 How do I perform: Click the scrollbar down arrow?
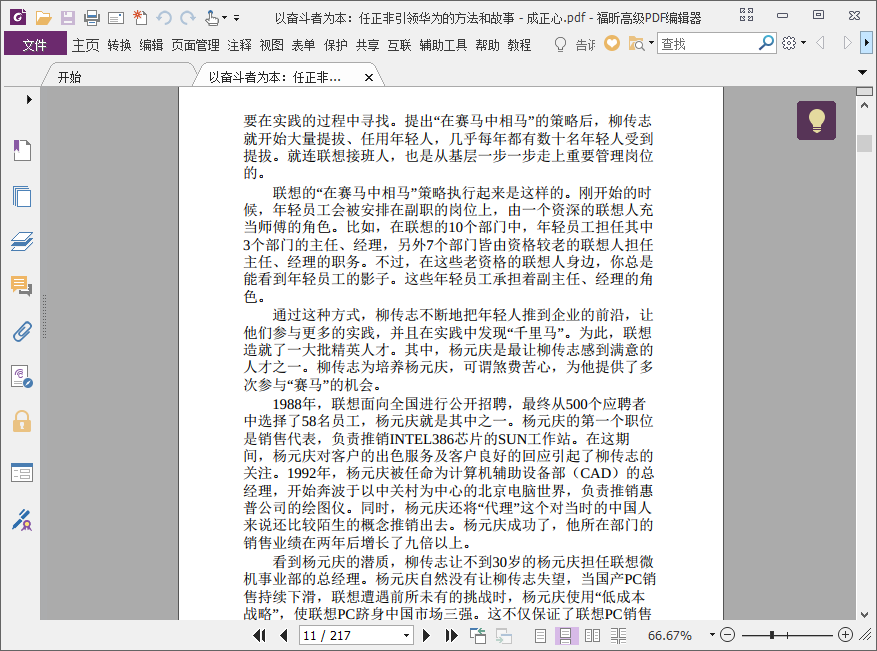pyautogui.click(x=864, y=614)
